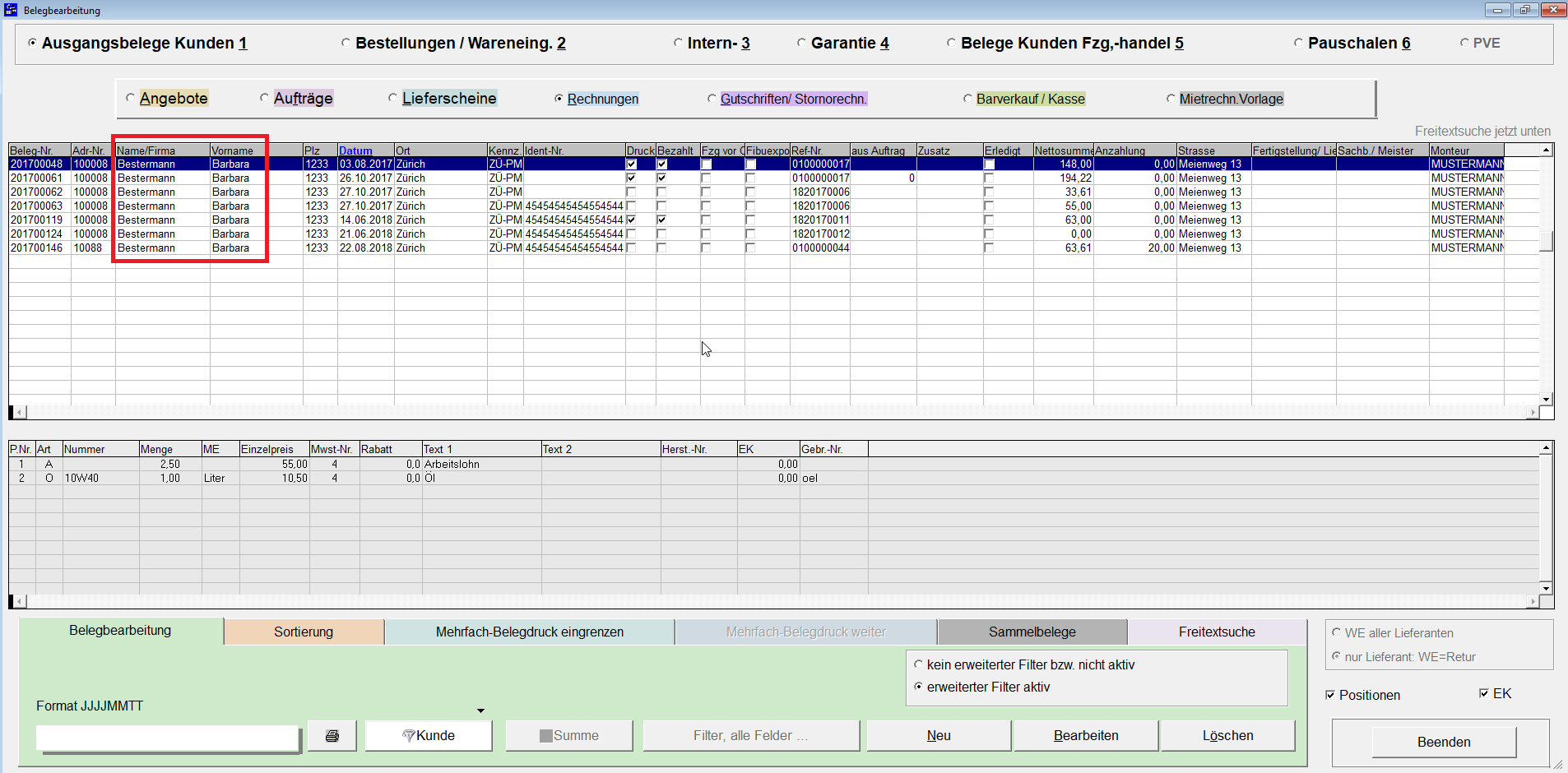Choose 'kein erweiterter Filter bzw. nicht aktiv'
The height and width of the screenshot is (773, 1568).
(x=1024, y=664)
